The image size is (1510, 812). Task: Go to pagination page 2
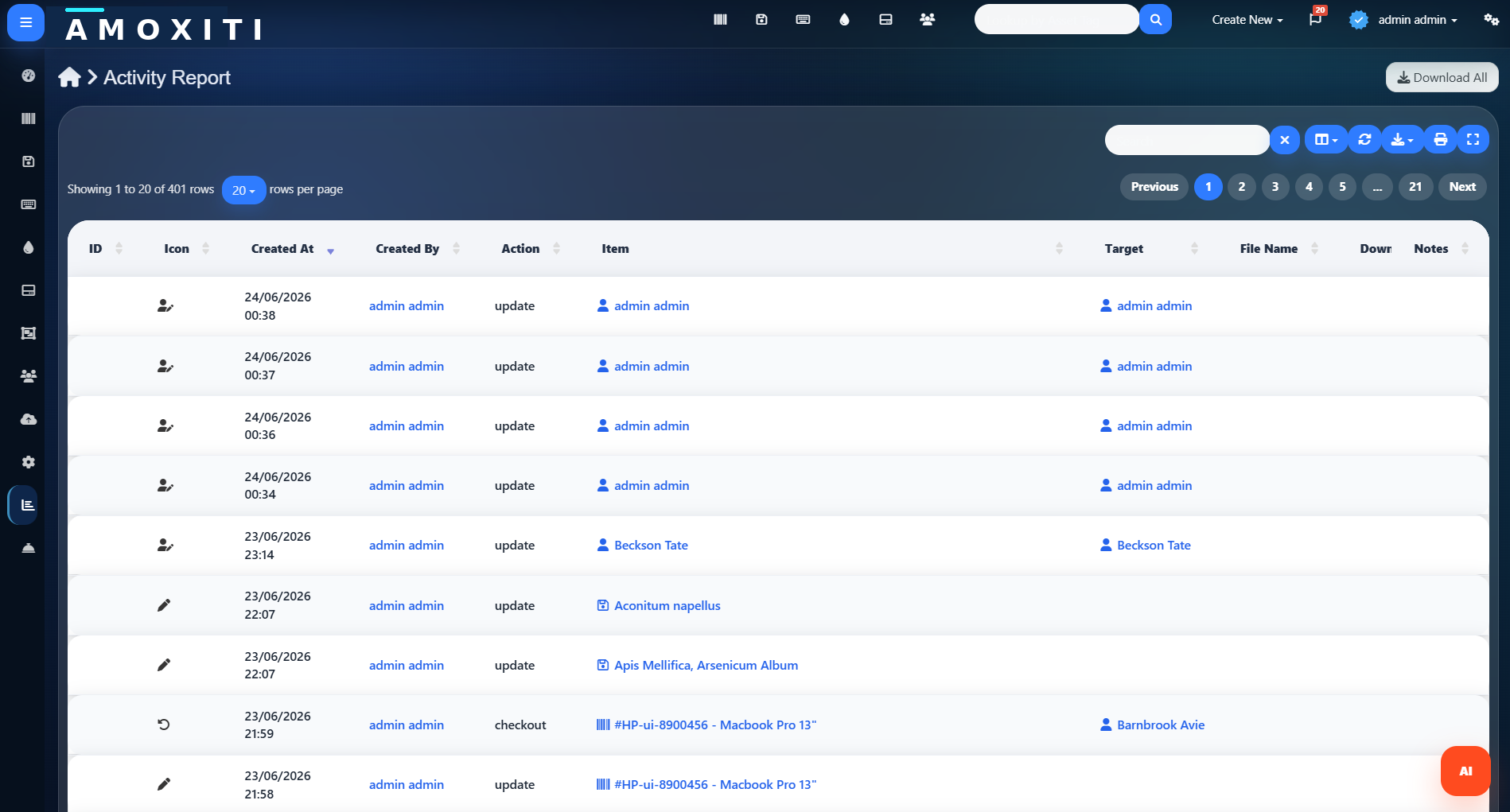(1242, 187)
